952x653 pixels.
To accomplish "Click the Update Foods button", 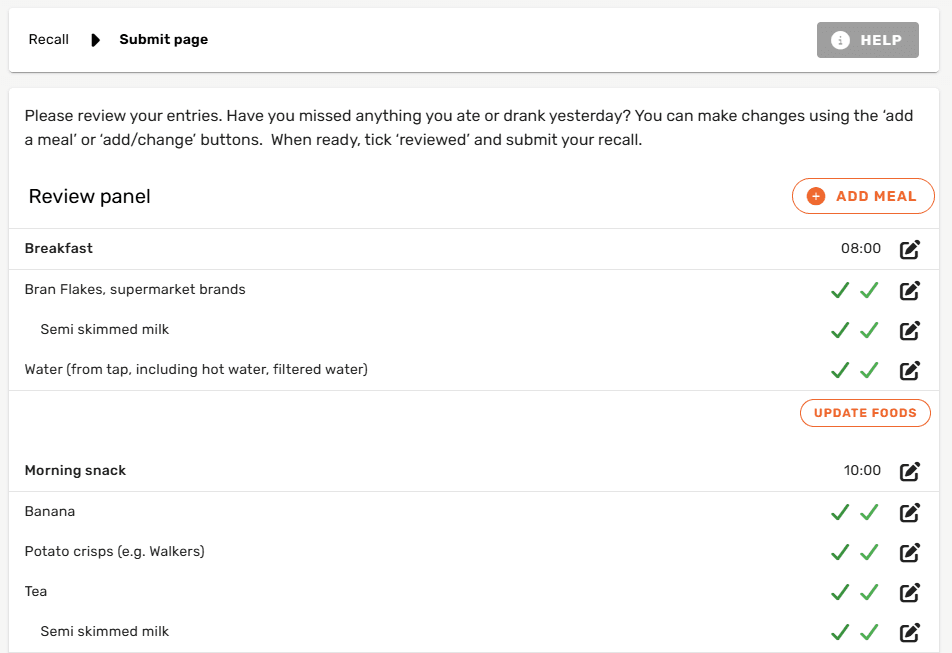I will (865, 413).
